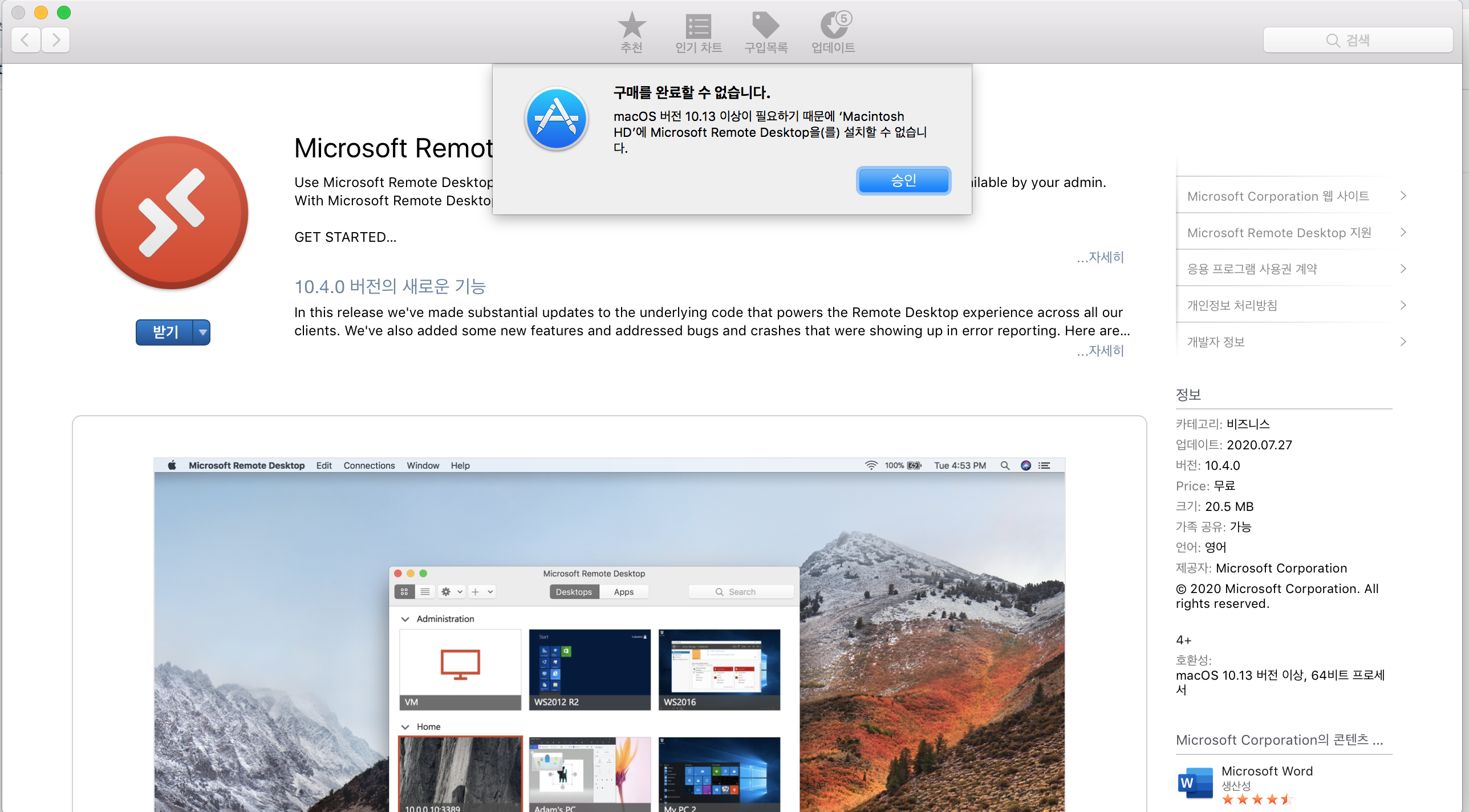Open the Microsoft Word icon in related content
This screenshot has height=812, width=1469.
click(1195, 783)
